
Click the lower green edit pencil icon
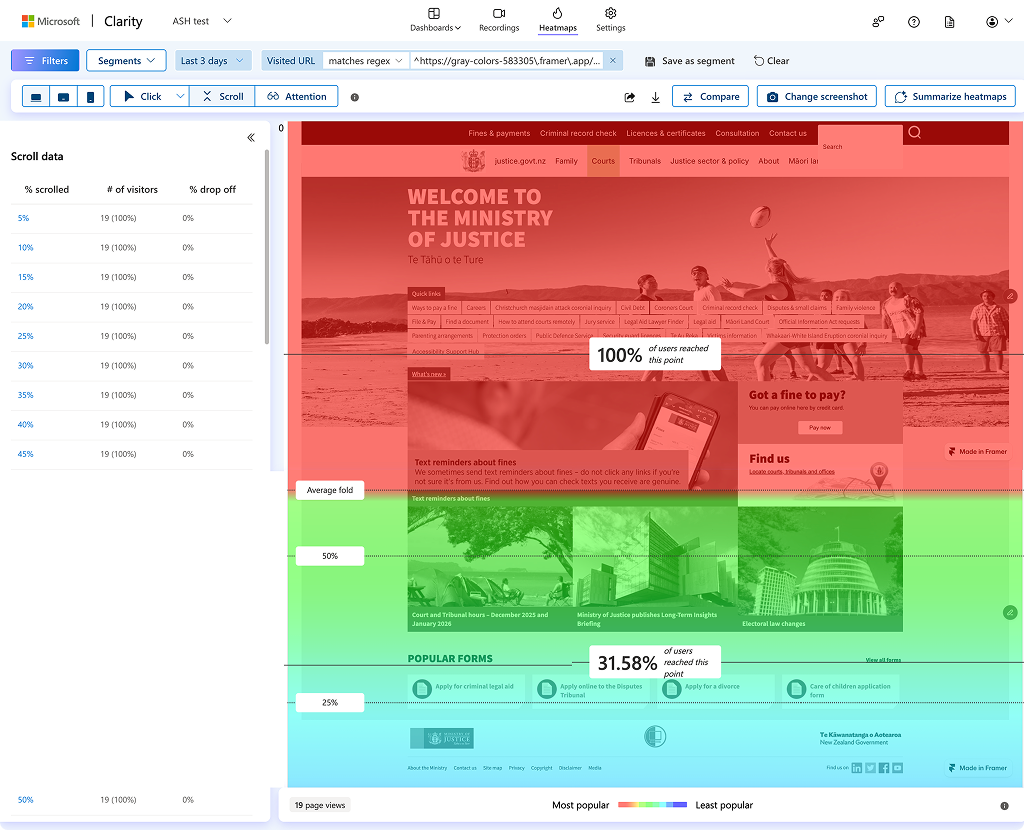pos(1010,613)
